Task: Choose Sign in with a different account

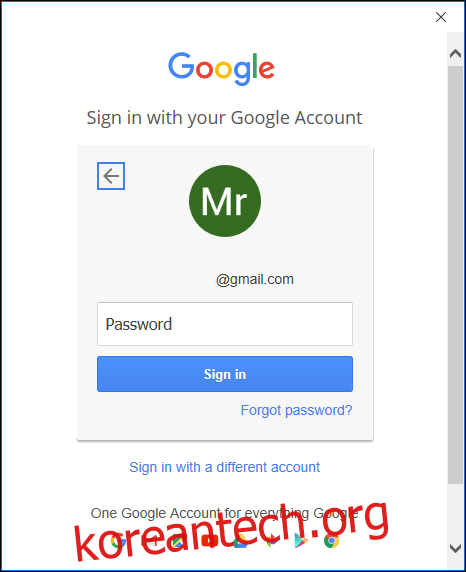Action: coord(224,467)
